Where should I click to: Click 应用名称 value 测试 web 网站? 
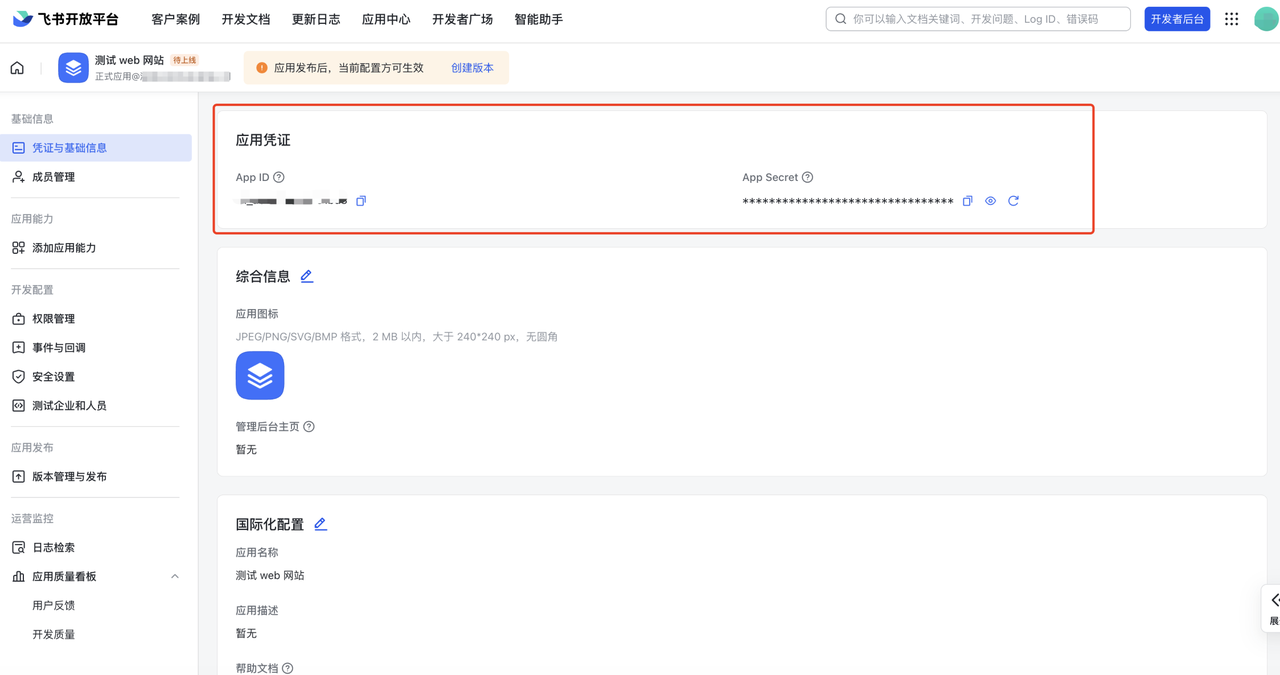pos(270,576)
